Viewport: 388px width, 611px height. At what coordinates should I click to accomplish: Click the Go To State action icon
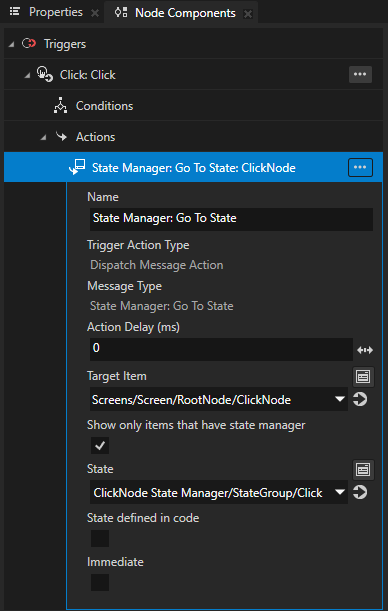[x=77, y=167]
